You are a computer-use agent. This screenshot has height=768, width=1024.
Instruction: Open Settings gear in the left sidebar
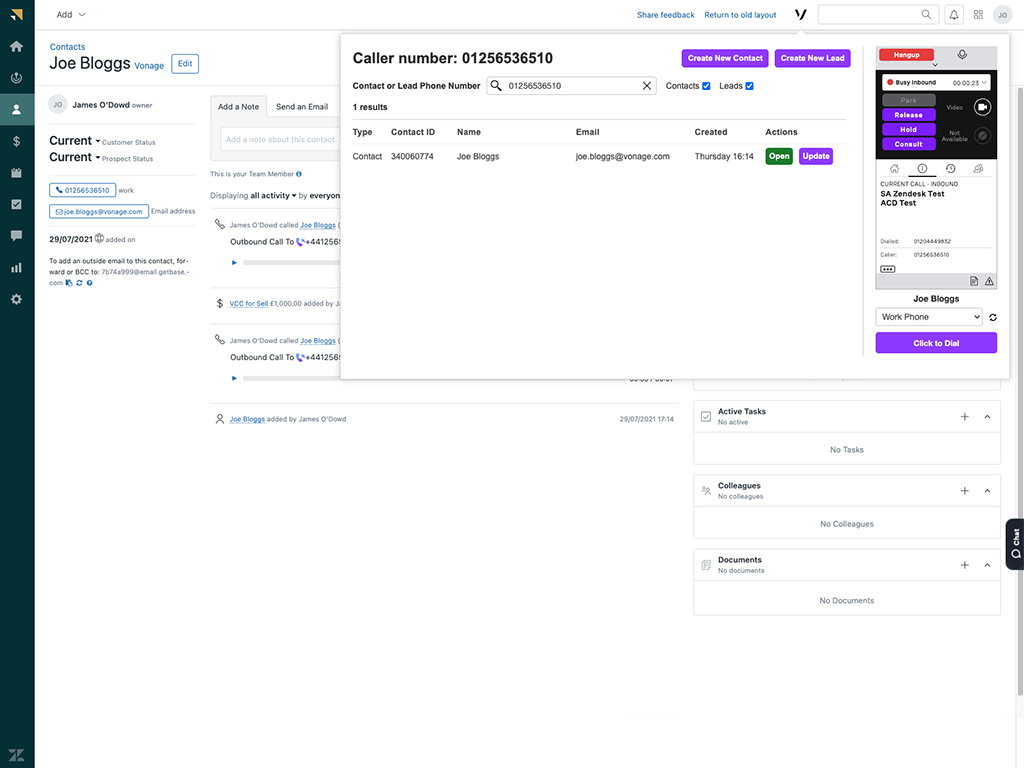(16, 299)
